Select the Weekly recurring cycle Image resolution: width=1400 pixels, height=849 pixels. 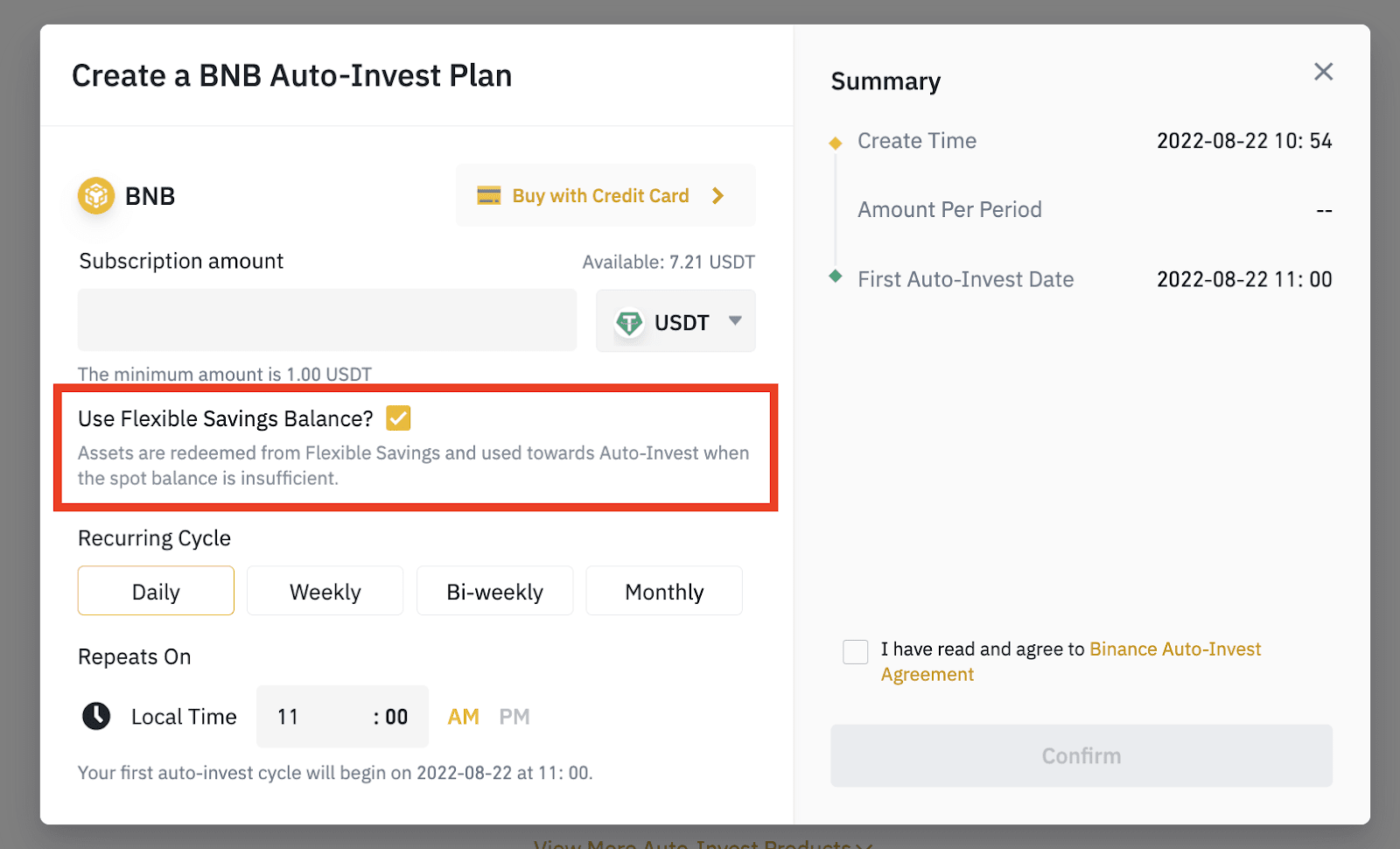click(x=325, y=592)
